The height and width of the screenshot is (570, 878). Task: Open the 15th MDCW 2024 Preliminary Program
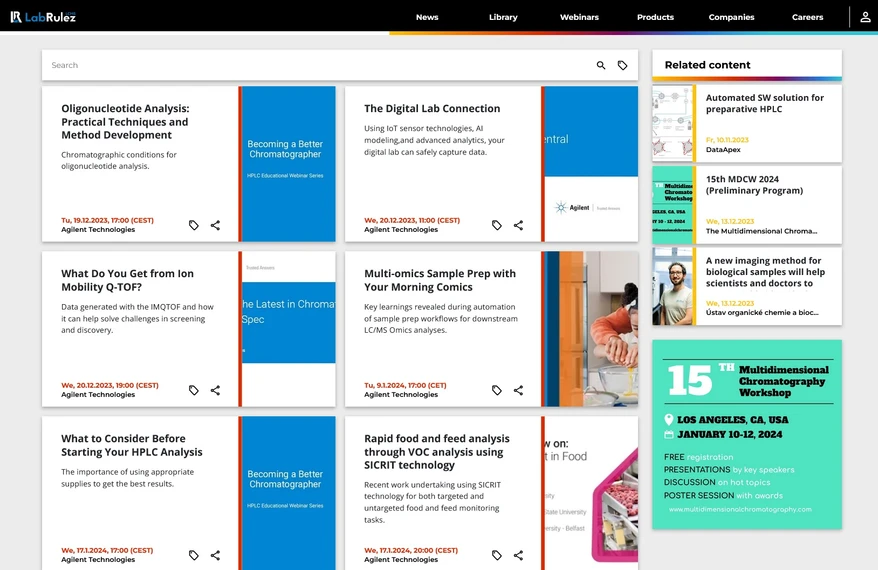756,185
